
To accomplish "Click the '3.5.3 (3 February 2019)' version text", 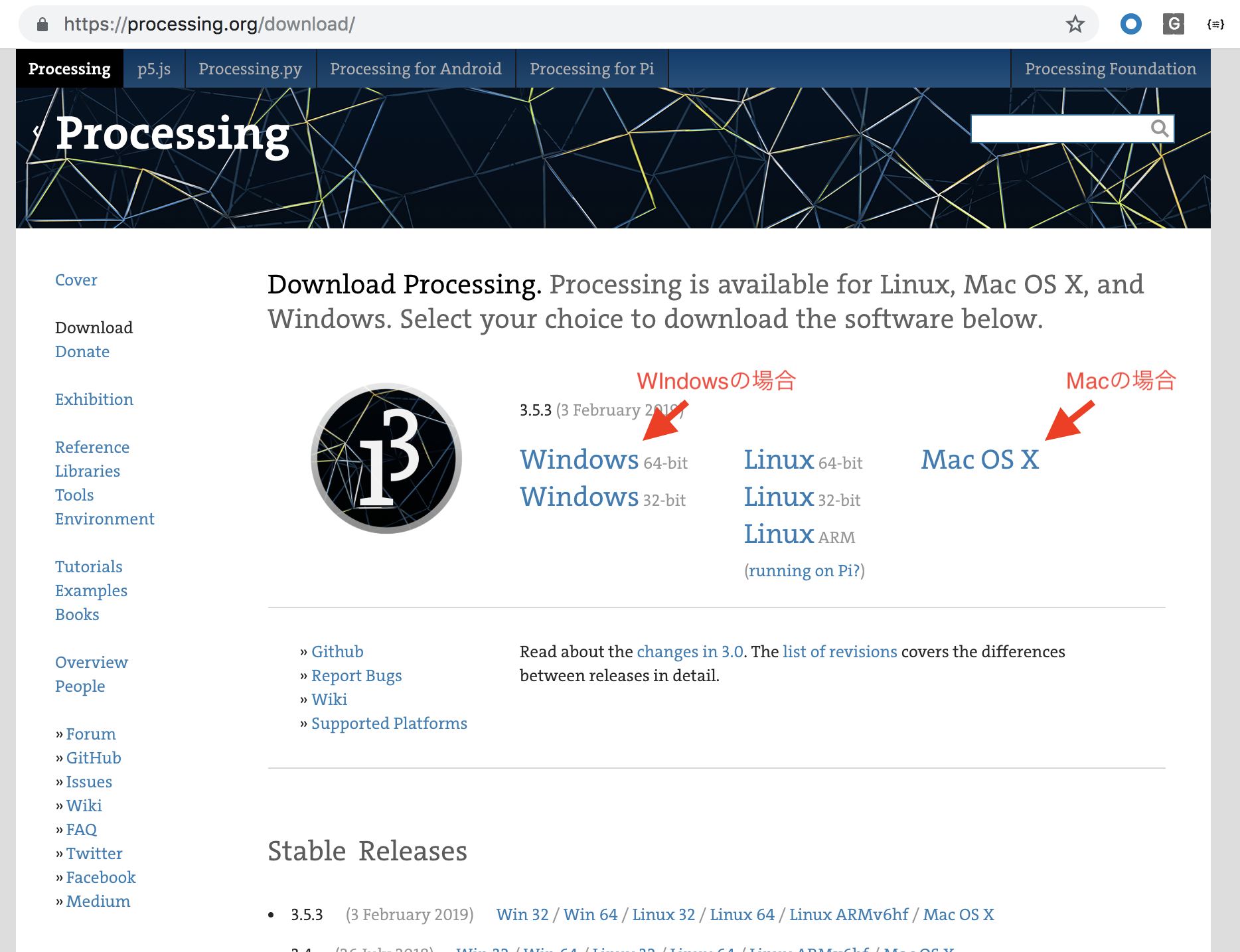I will coord(601,410).
